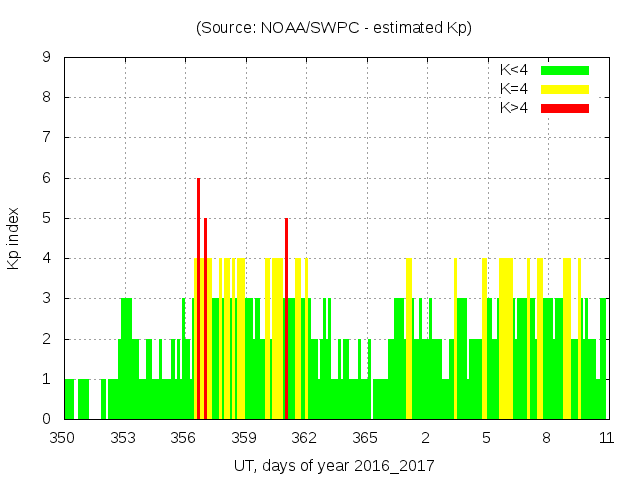Click the 6 label on the y-axis
Screen dimensions: 640x480
pyautogui.click(x=47, y=178)
